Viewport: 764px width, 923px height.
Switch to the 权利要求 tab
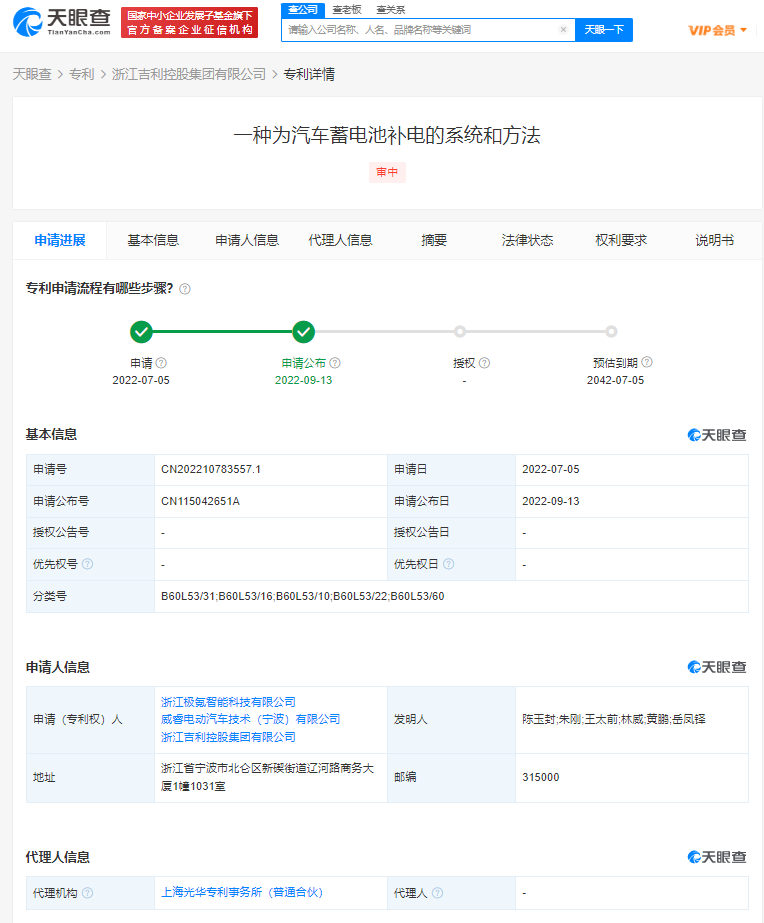tap(621, 240)
